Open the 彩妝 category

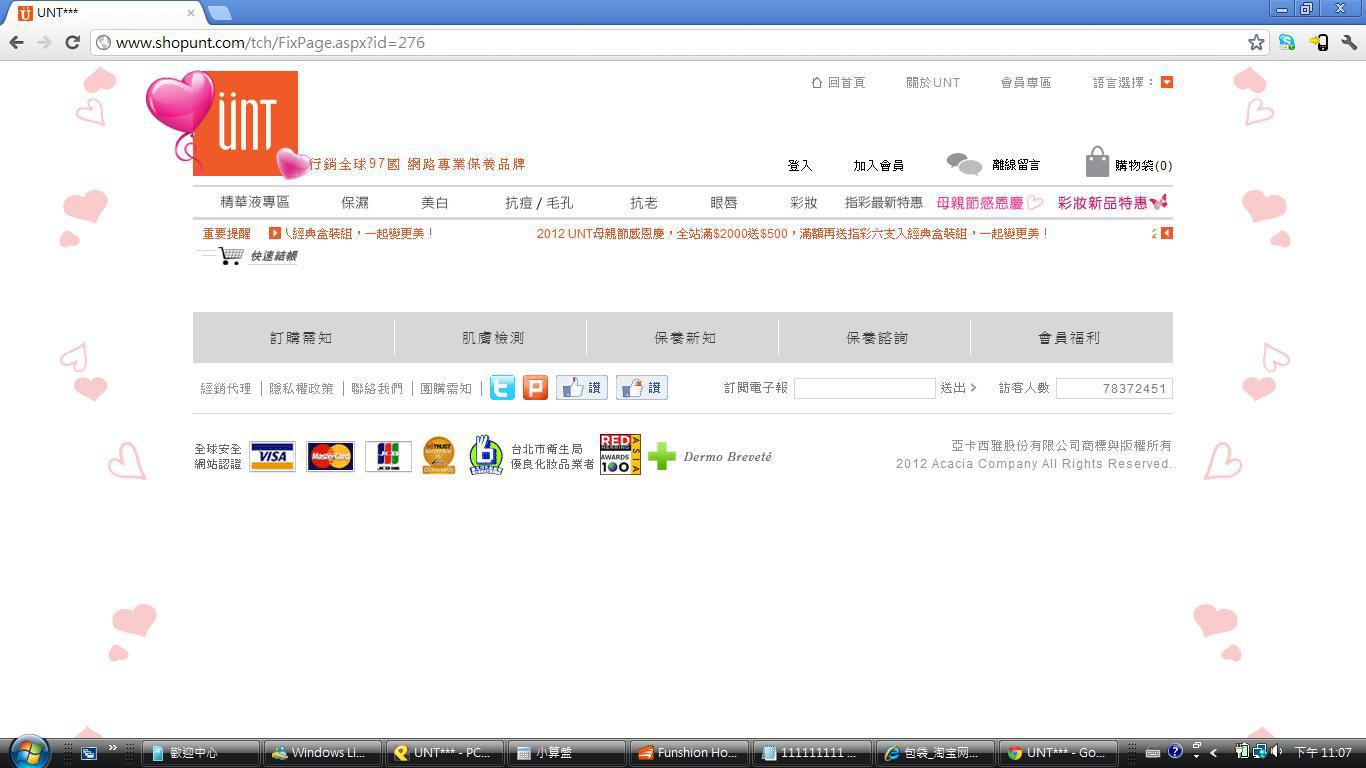tap(804, 202)
